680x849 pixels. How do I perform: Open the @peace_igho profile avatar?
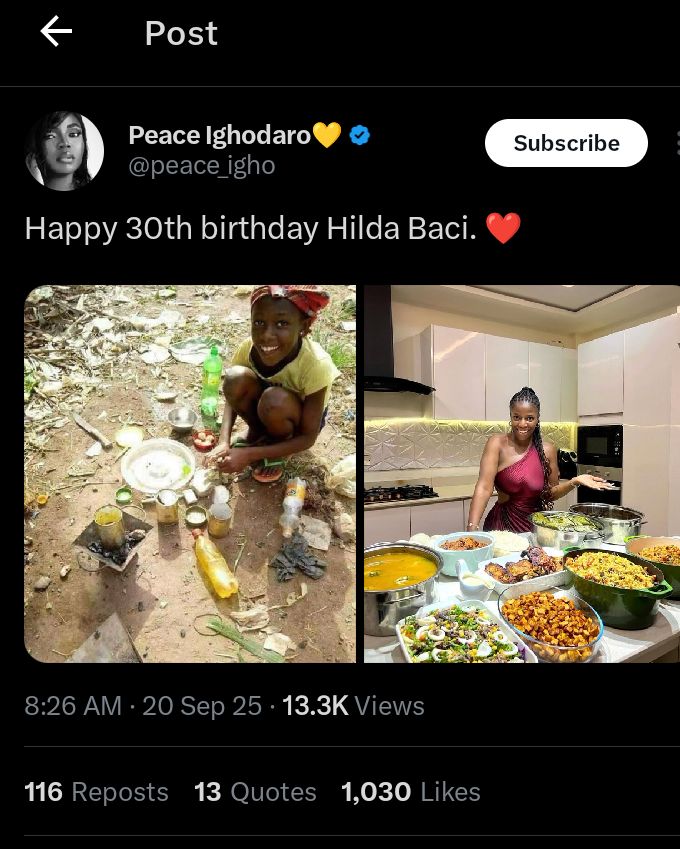[64, 150]
